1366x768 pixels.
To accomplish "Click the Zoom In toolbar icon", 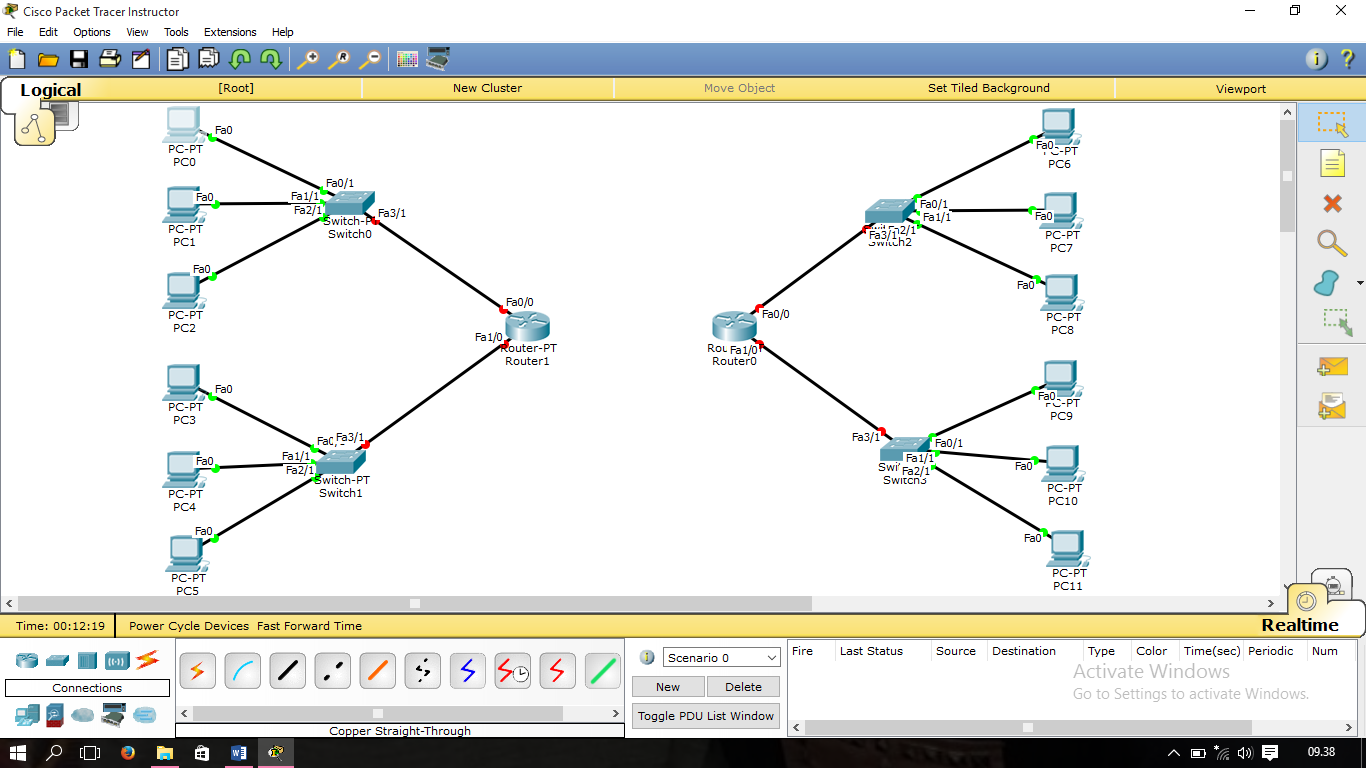I will (x=309, y=58).
